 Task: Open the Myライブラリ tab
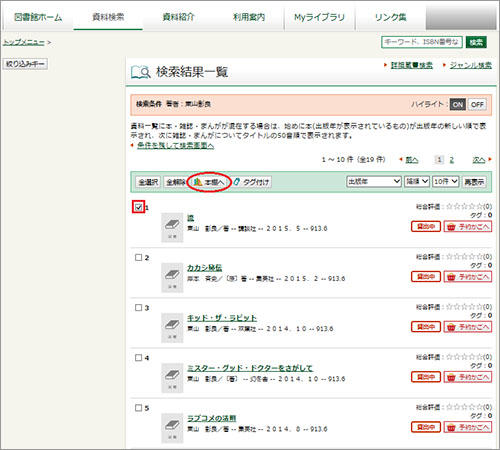320,17
